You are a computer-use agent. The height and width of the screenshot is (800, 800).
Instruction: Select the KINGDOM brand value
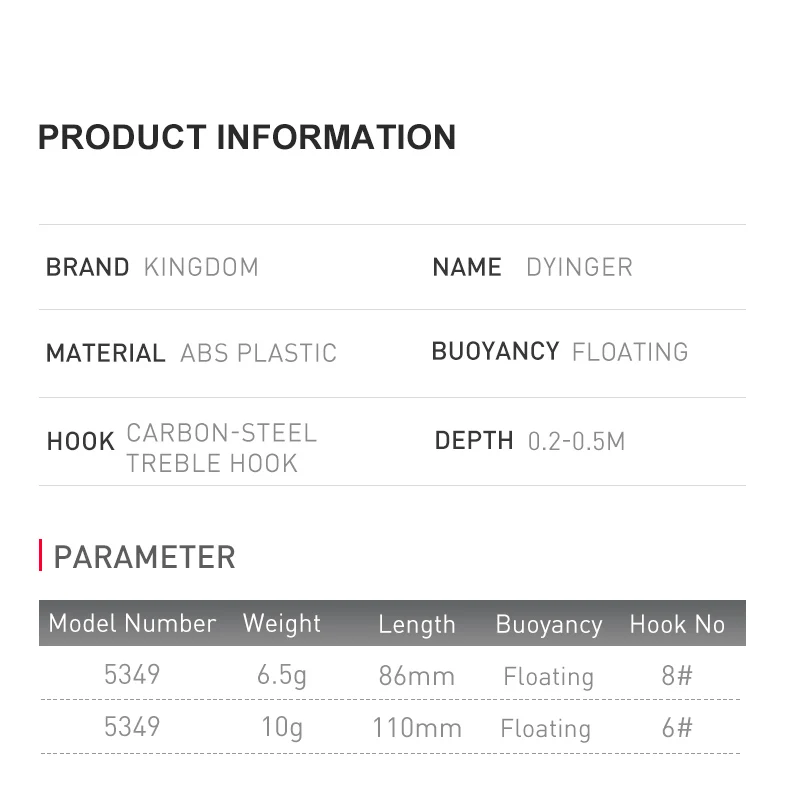tap(201, 268)
